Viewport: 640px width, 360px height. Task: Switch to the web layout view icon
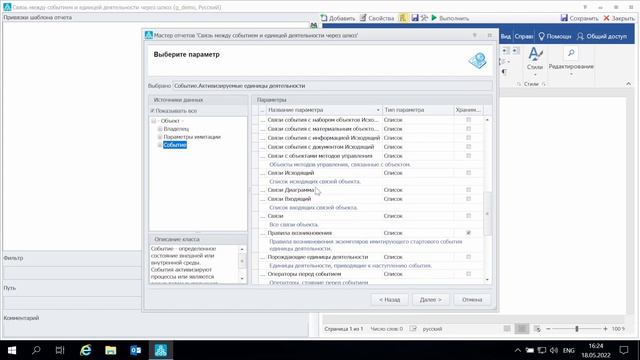pos(537,329)
